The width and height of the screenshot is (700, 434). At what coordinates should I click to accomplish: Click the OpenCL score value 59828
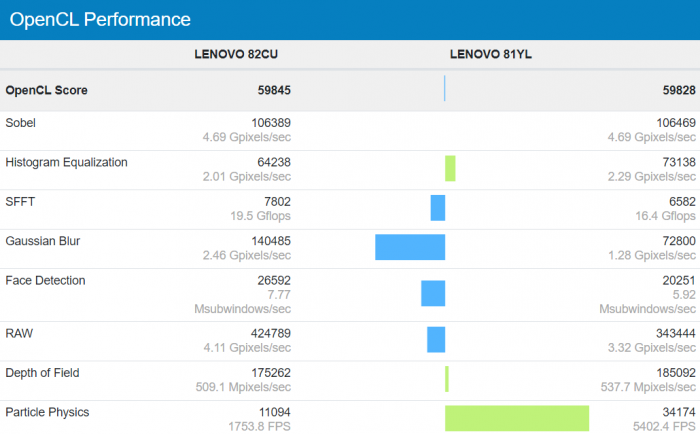(x=679, y=90)
